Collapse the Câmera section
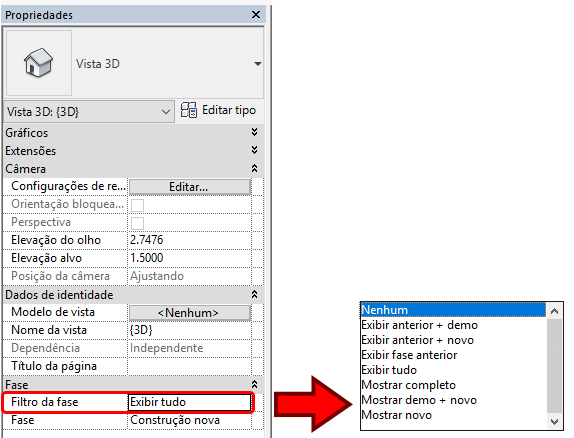 click(x=254, y=168)
